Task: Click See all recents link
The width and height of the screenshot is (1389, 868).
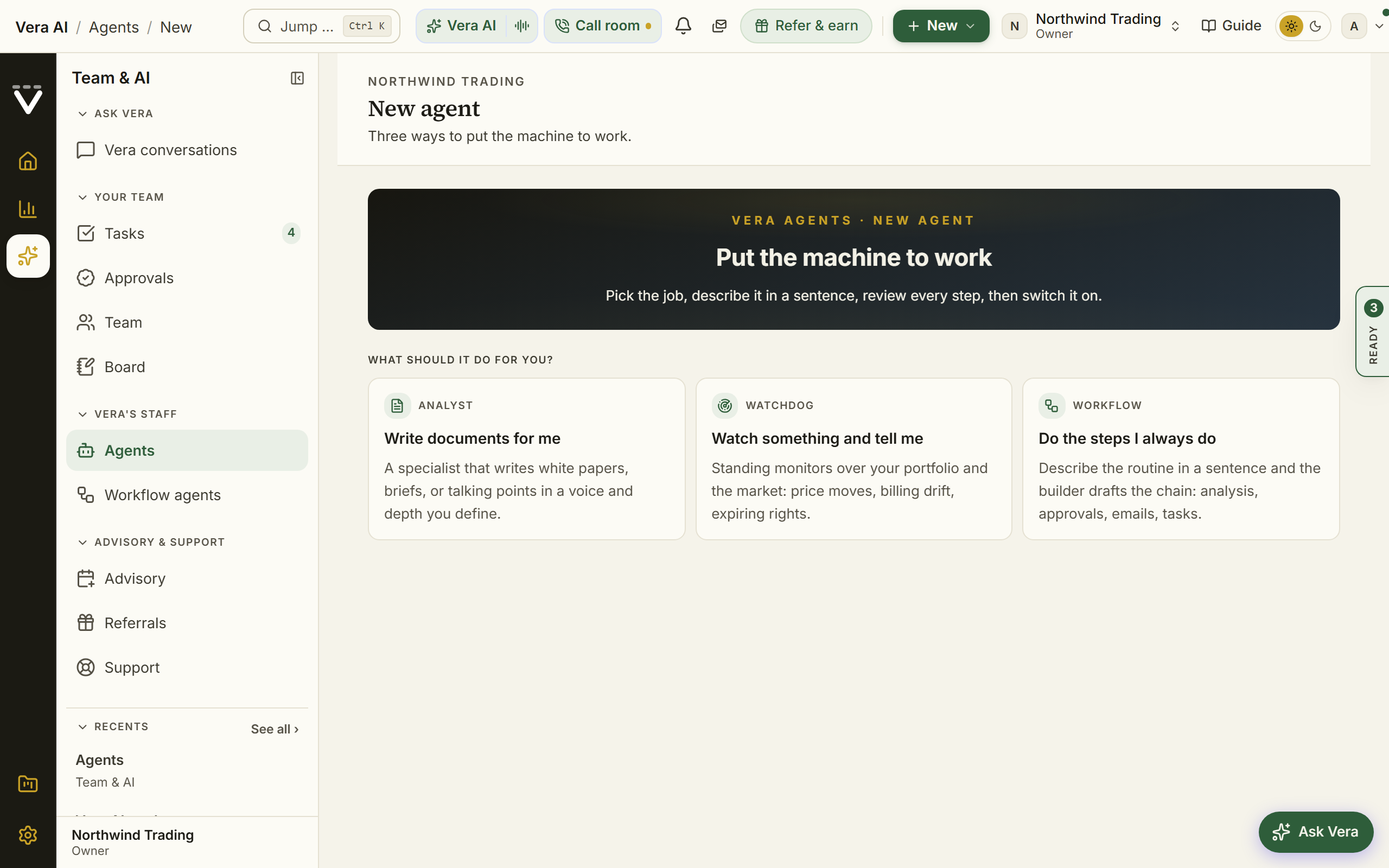Action: click(275, 729)
